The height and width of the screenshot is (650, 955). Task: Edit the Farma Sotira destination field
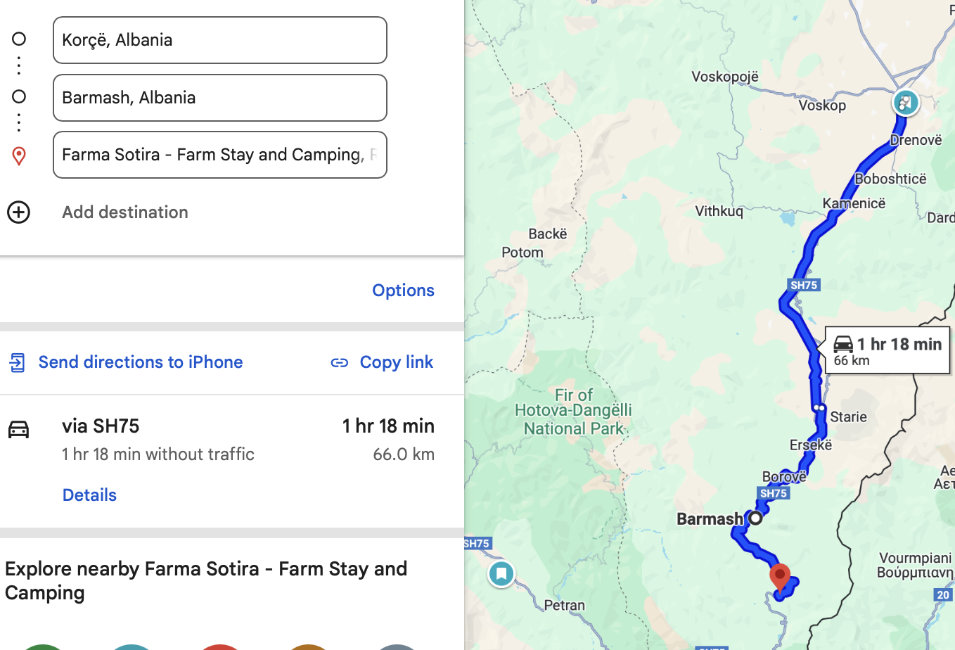pyautogui.click(x=219, y=155)
